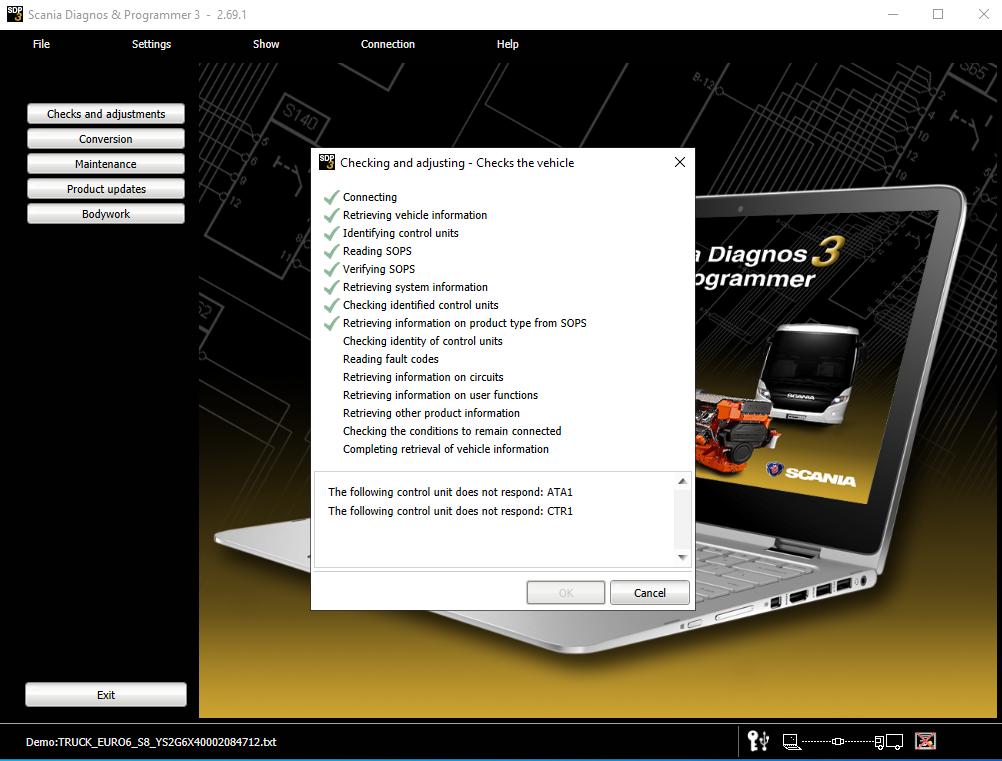Click the VCI adapter icon between laptop and truck

[838, 741]
